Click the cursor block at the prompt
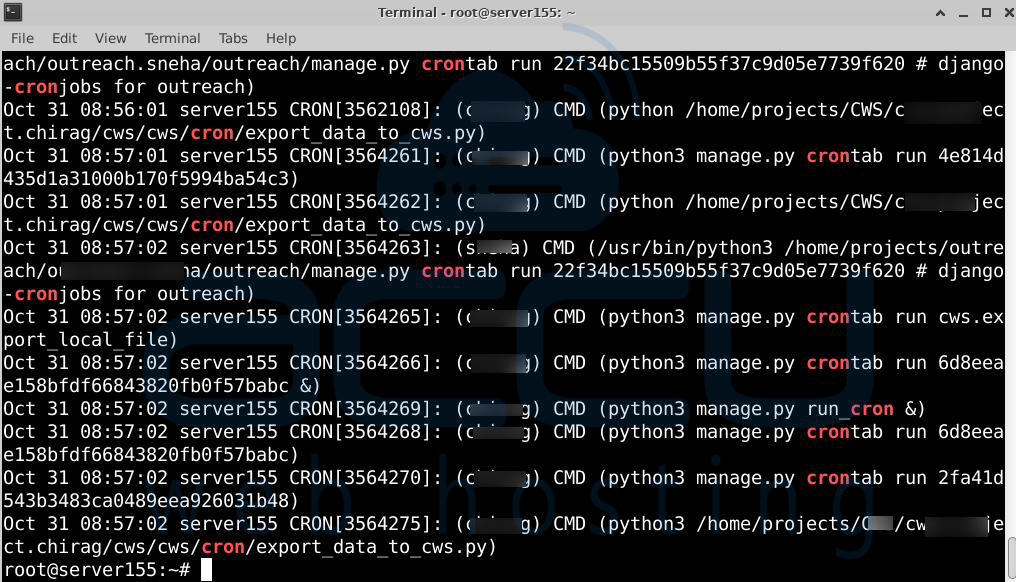 (207, 570)
